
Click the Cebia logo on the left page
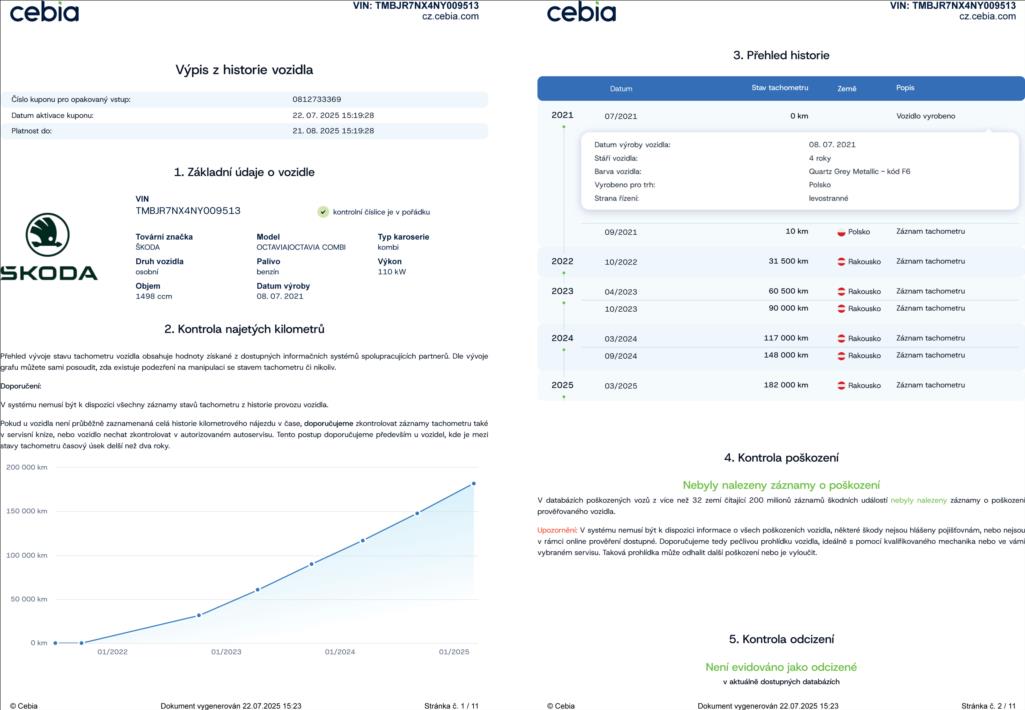pyautogui.click(x=44, y=12)
